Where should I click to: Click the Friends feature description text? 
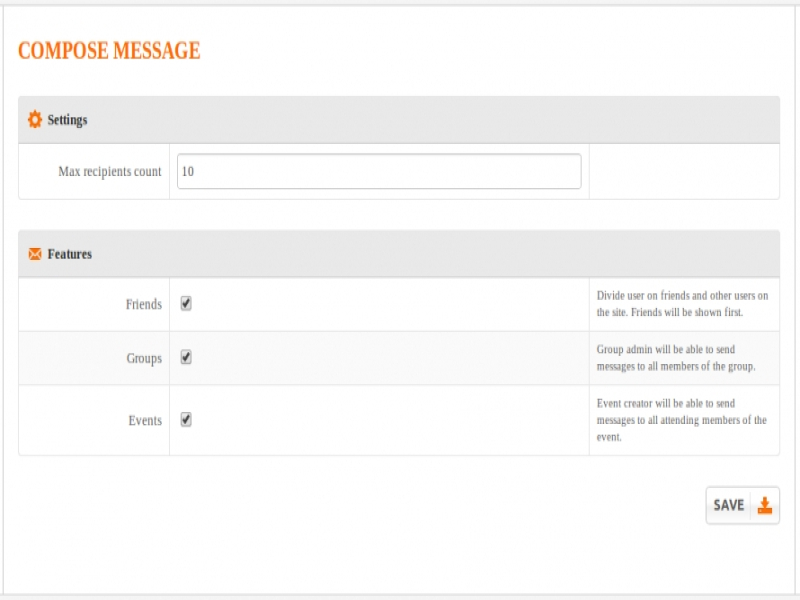[682, 304]
